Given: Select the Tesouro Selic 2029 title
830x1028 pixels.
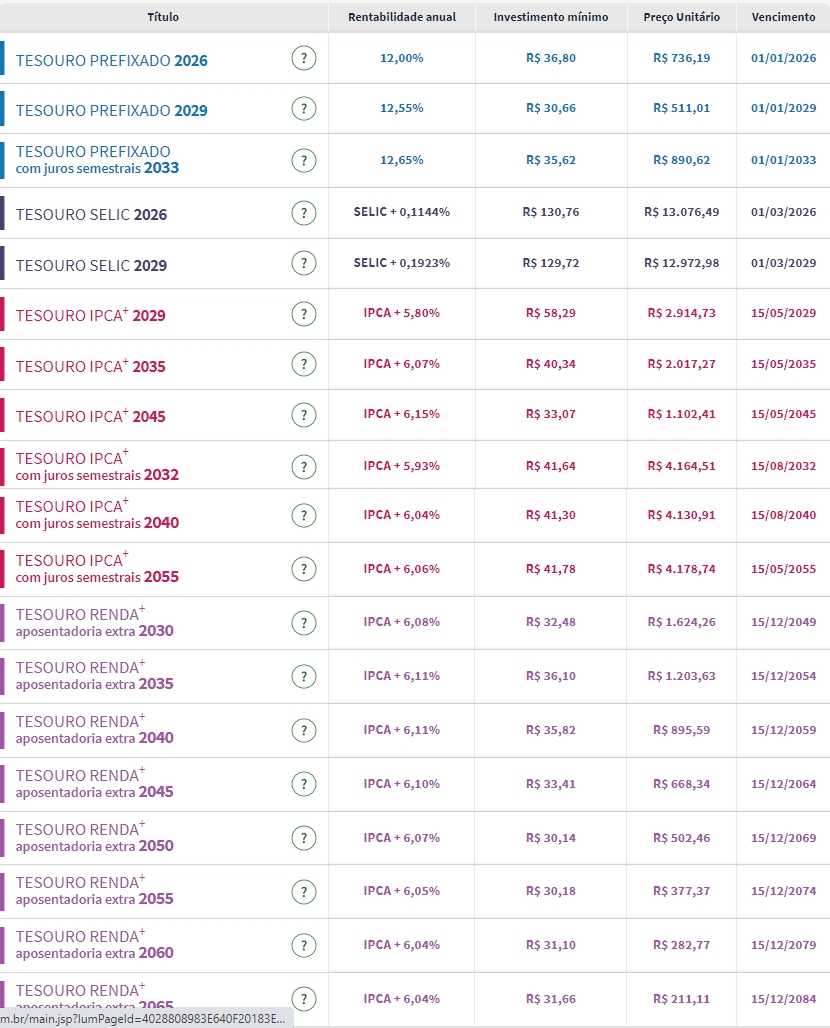Looking at the screenshot, I should tap(91, 265).
